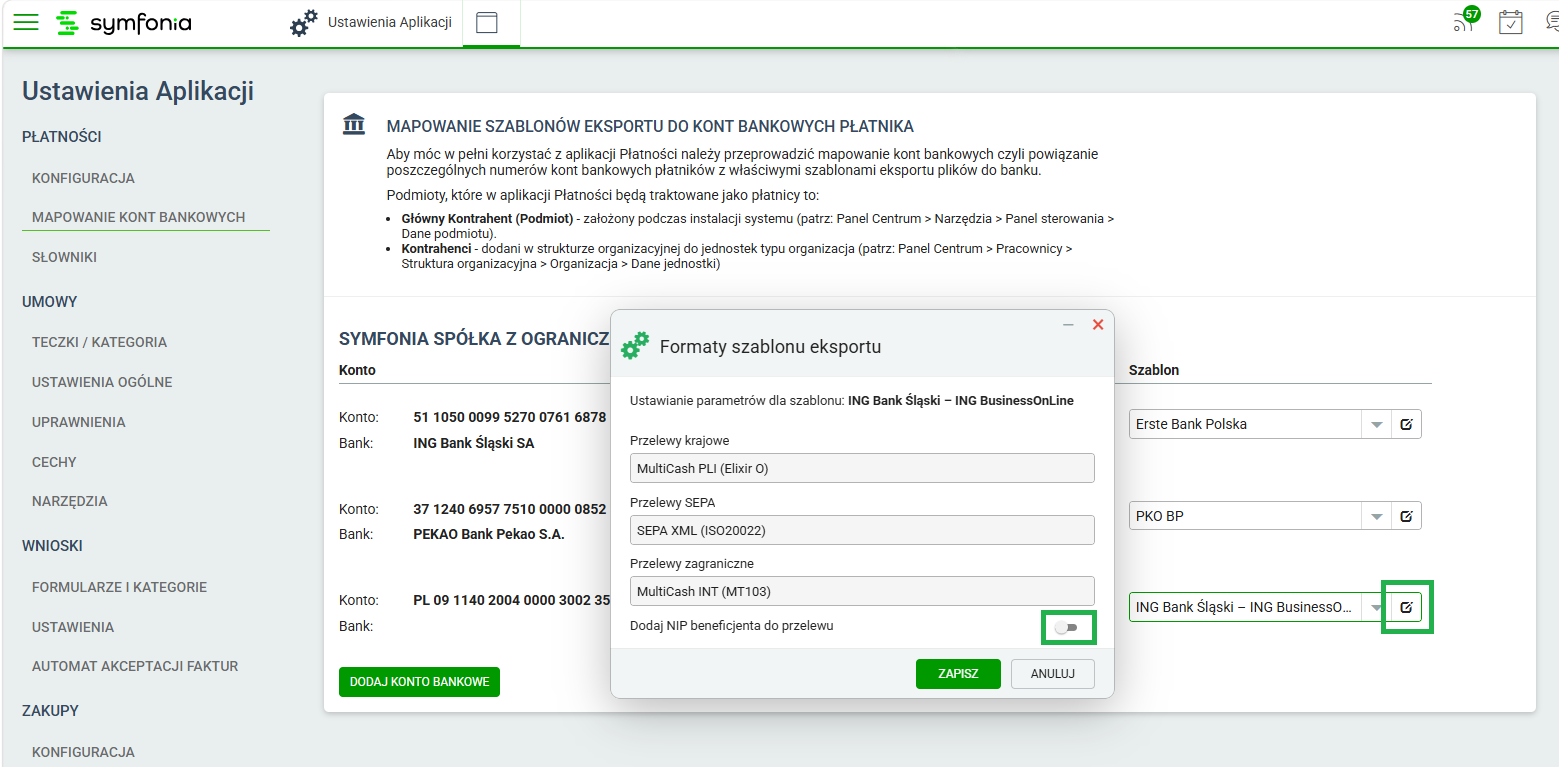The image size is (1559, 767).
Task: Click the Płatności section heading
Action: pyautogui.click(x=62, y=137)
